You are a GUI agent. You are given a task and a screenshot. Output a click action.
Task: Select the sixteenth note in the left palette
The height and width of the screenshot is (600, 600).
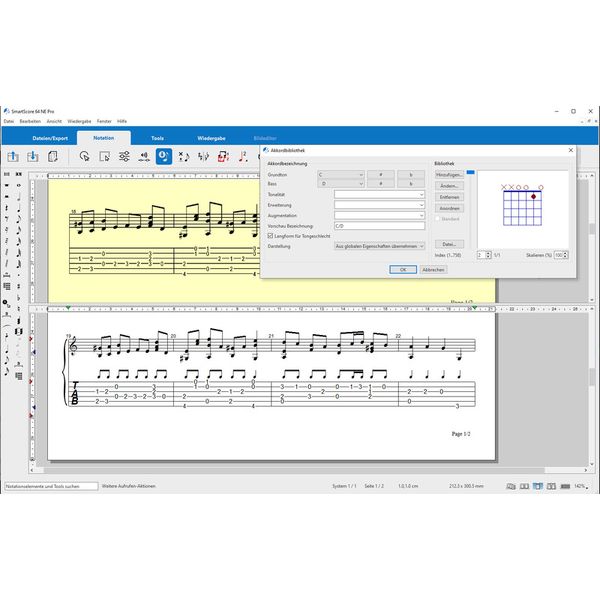pos(18,230)
